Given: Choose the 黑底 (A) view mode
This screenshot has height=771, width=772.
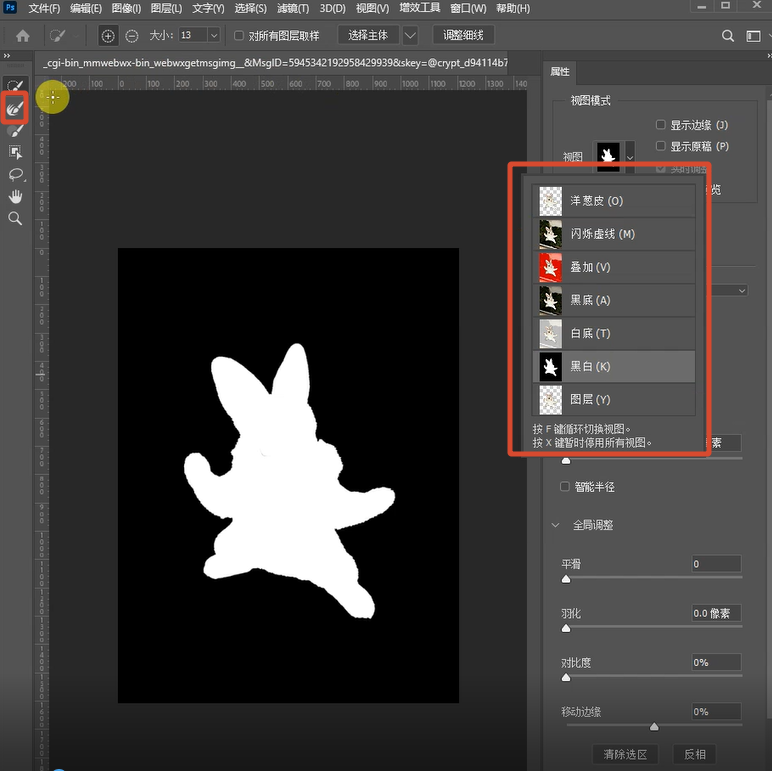Looking at the screenshot, I should [x=614, y=300].
